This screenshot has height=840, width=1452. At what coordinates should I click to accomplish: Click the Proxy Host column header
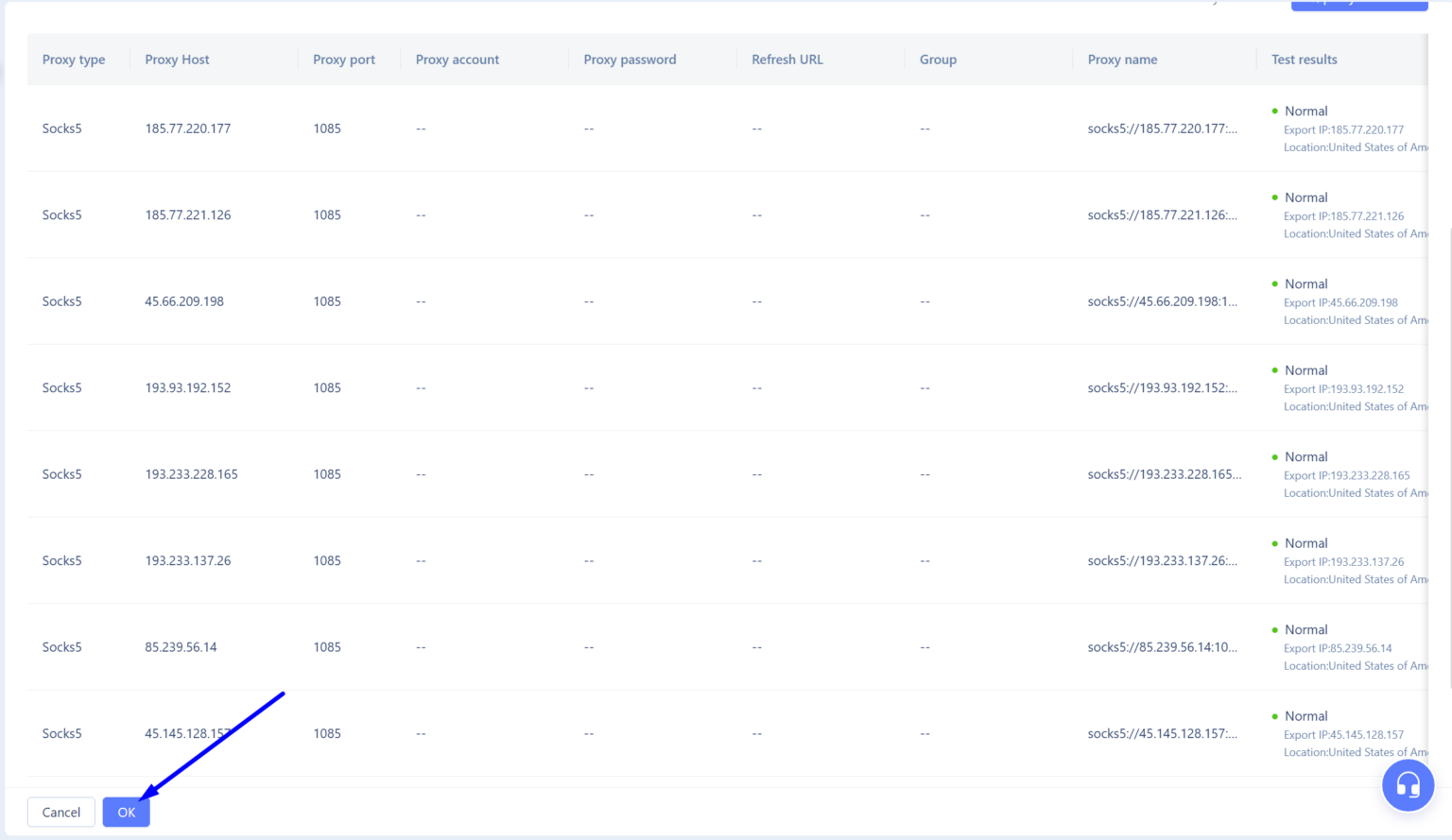[177, 59]
